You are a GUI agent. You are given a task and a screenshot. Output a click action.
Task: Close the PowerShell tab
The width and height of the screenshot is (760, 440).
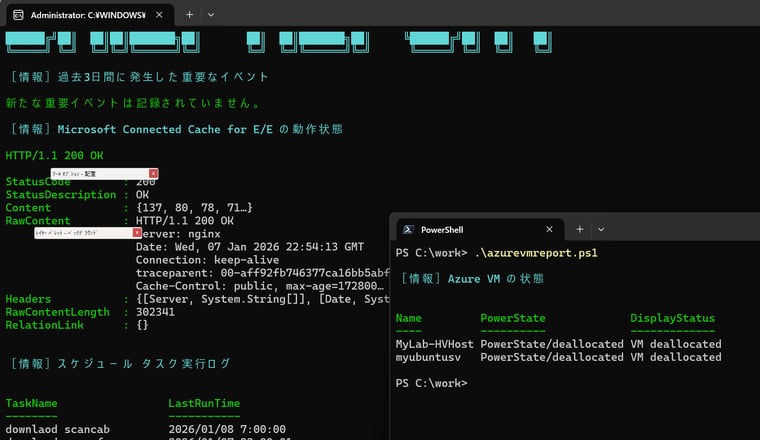point(549,230)
